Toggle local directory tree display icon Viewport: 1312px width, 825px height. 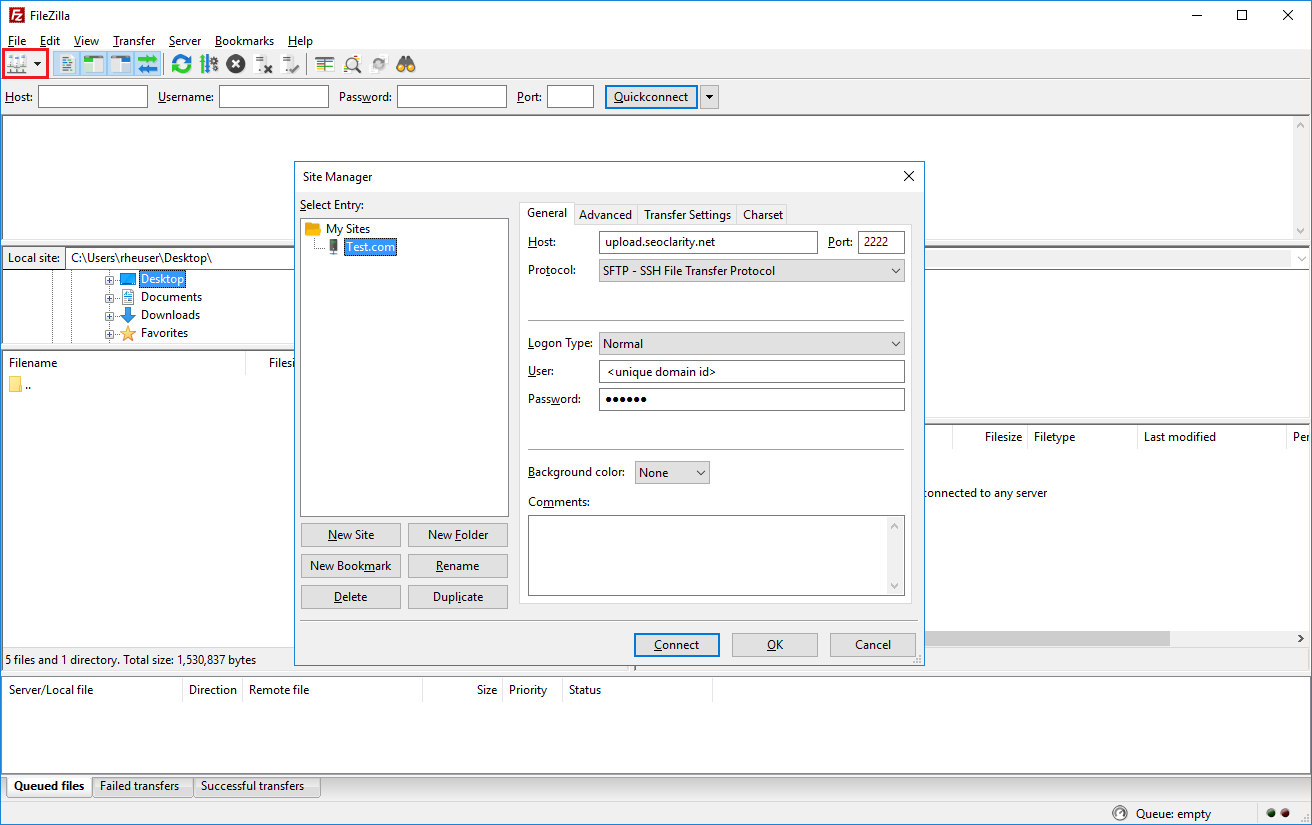click(x=94, y=65)
